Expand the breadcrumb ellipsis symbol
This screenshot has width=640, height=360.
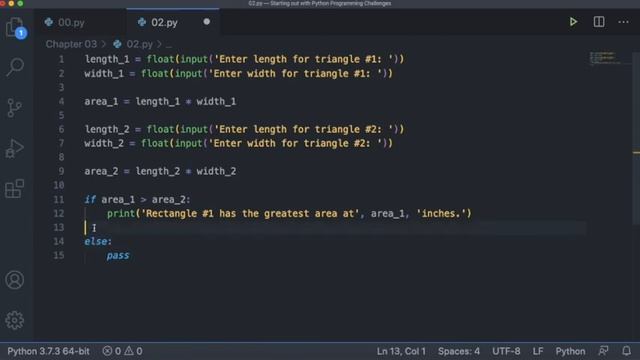tap(169, 44)
